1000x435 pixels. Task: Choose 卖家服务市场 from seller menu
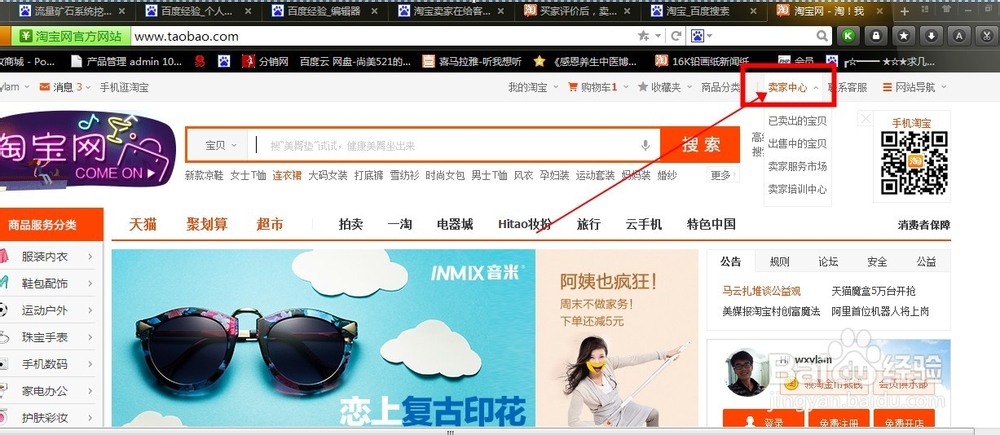coord(797,166)
